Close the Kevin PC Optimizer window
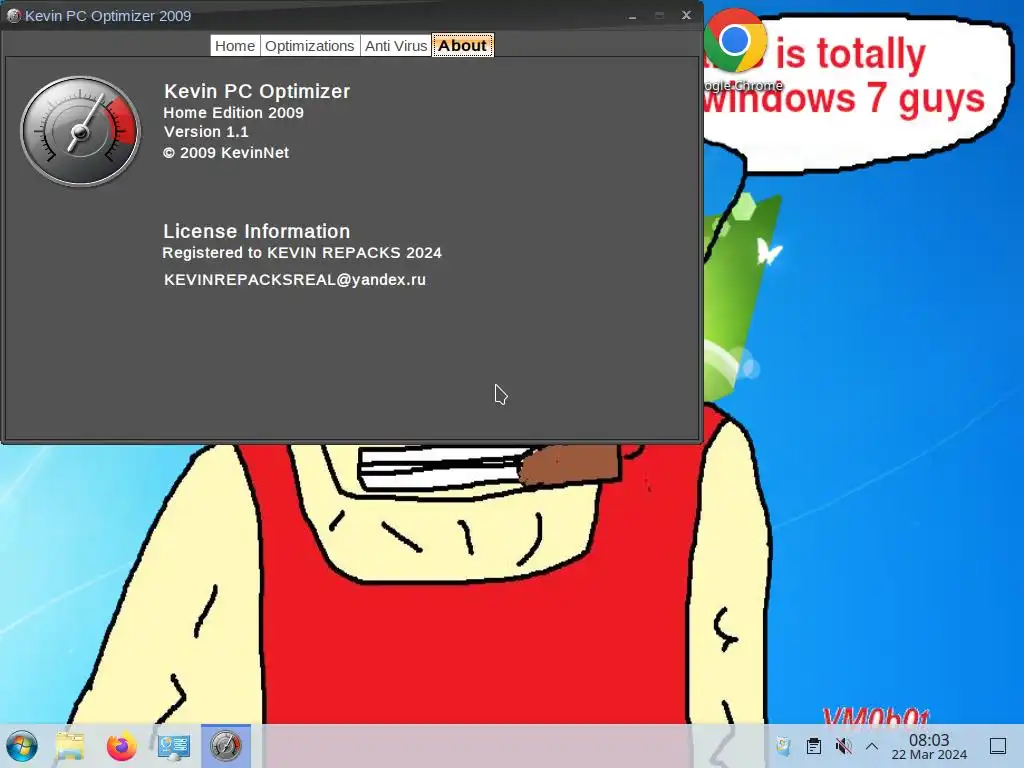The width and height of the screenshot is (1024, 768). (686, 15)
